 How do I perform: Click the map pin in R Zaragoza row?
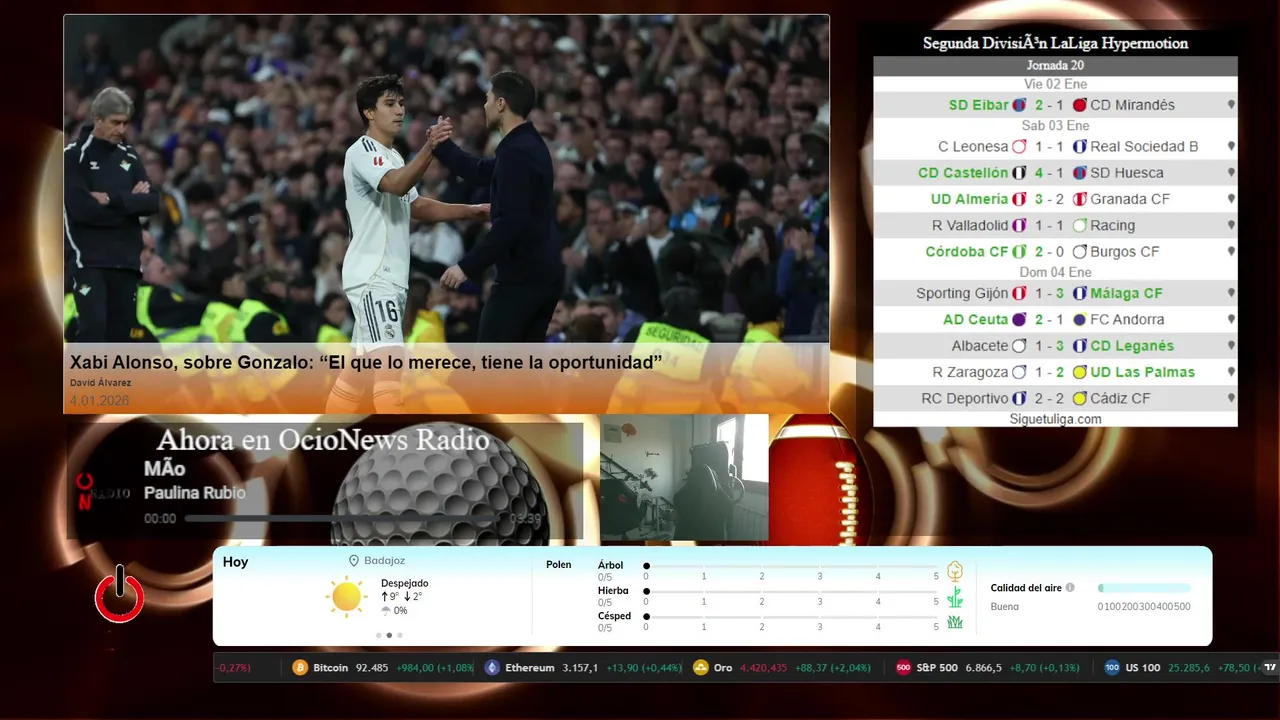pyautogui.click(x=1231, y=371)
